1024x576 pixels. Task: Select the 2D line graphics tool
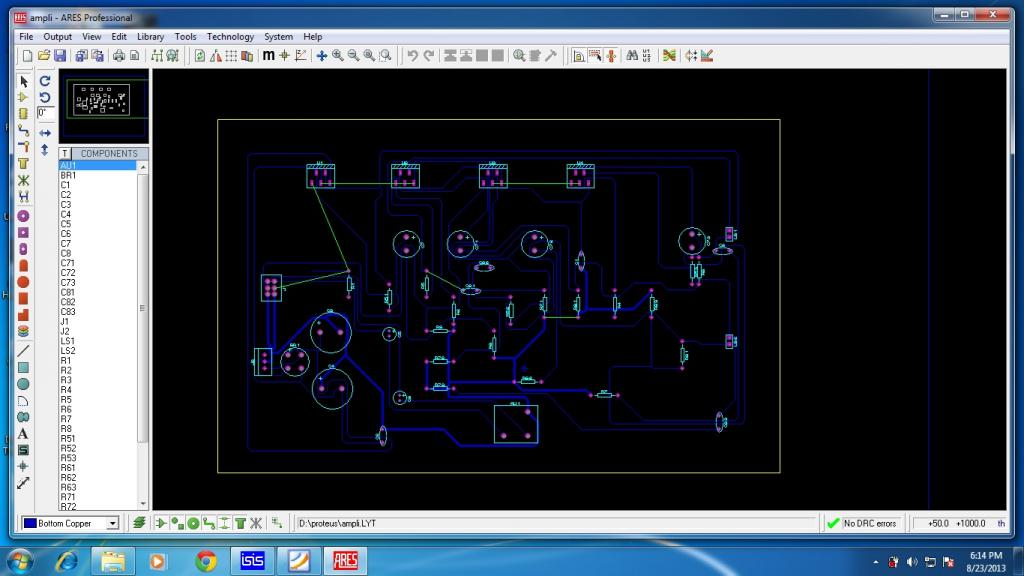(24, 351)
